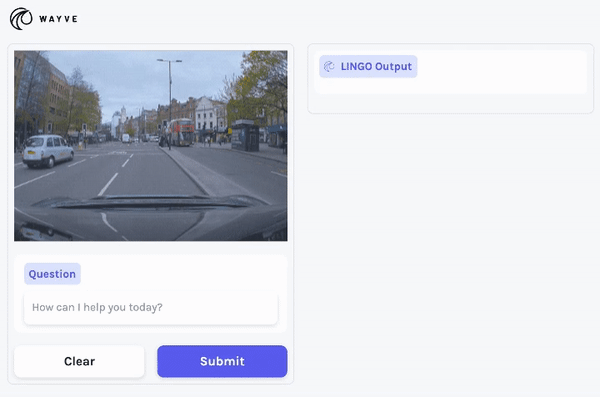The width and height of the screenshot is (600, 397).
Task: Select the Question label
Action: [x=52, y=274]
